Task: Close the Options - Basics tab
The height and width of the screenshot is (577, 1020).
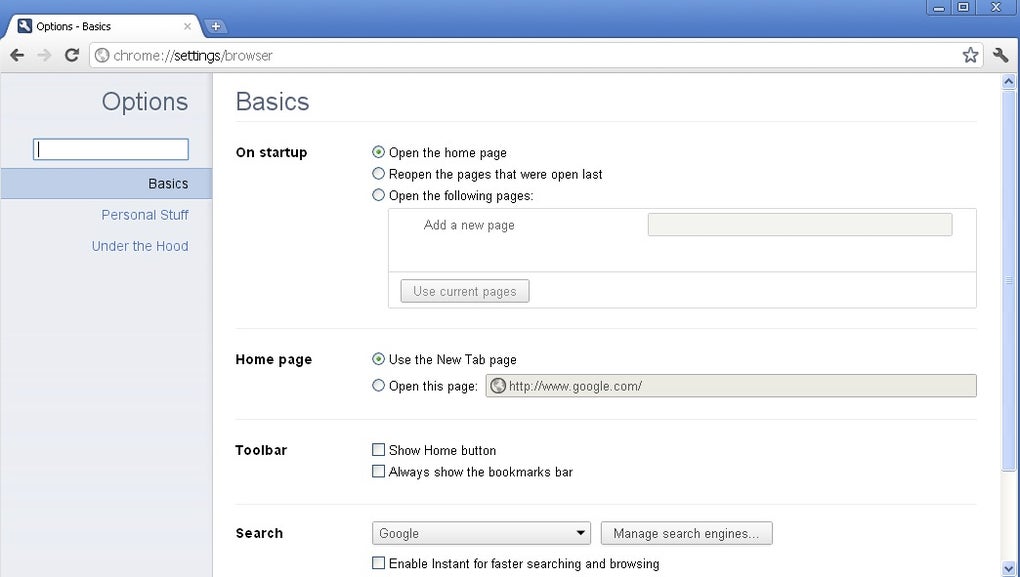Action: [x=187, y=27]
